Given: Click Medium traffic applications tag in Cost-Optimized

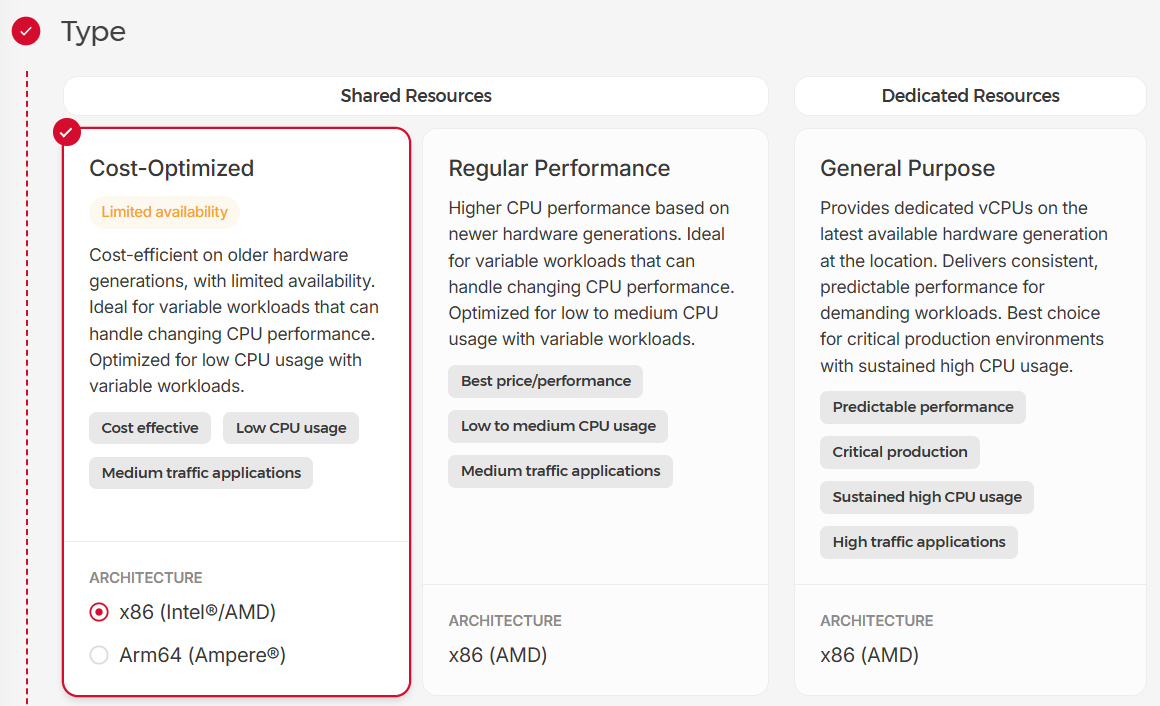Looking at the screenshot, I should click(x=201, y=473).
